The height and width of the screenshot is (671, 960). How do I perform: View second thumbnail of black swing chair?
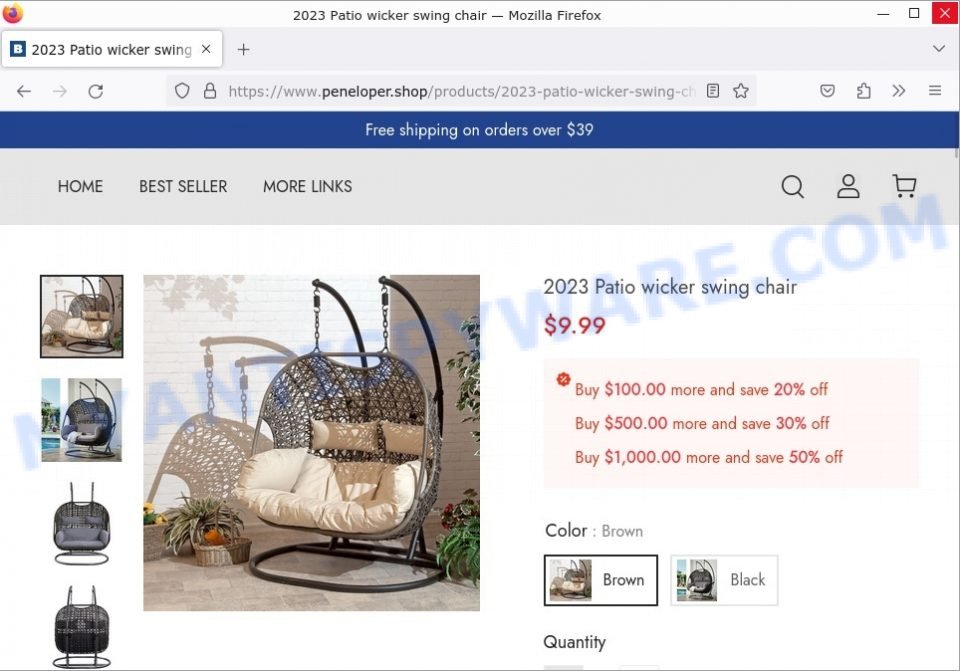[81, 419]
